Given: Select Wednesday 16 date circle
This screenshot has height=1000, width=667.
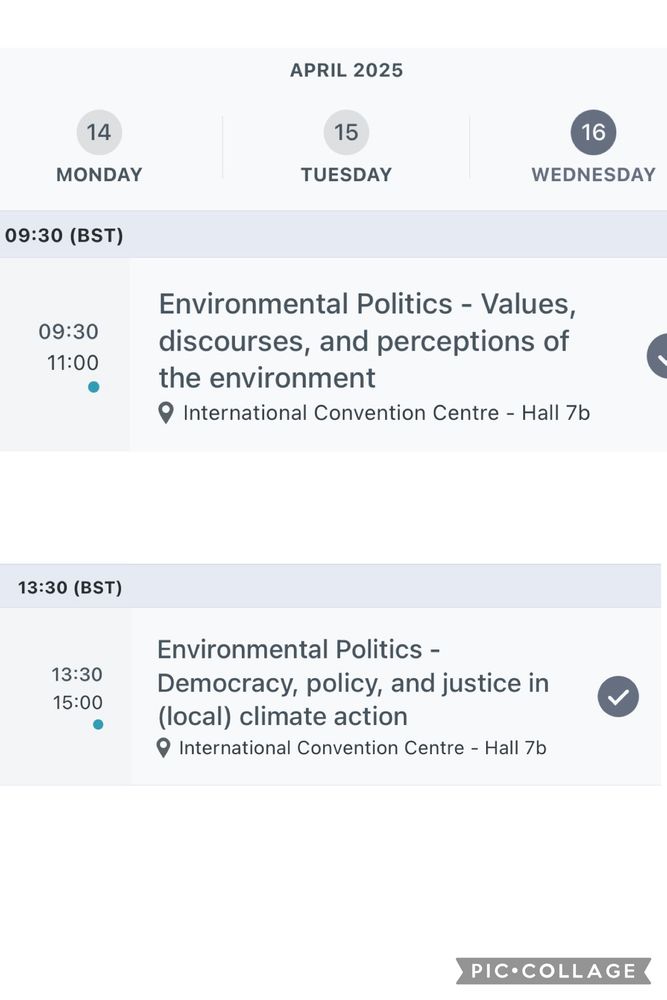Looking at the screenshot, I should (x=593, y=132).
